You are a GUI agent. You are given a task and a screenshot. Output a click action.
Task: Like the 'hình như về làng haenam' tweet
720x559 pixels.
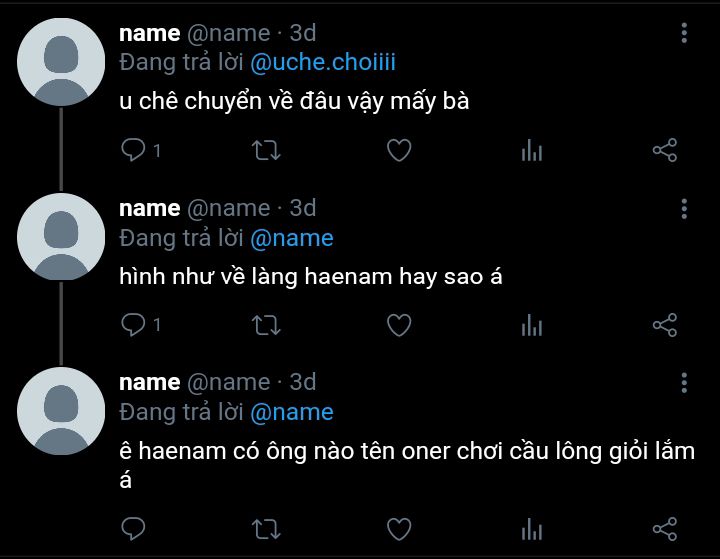coord(399,325)
